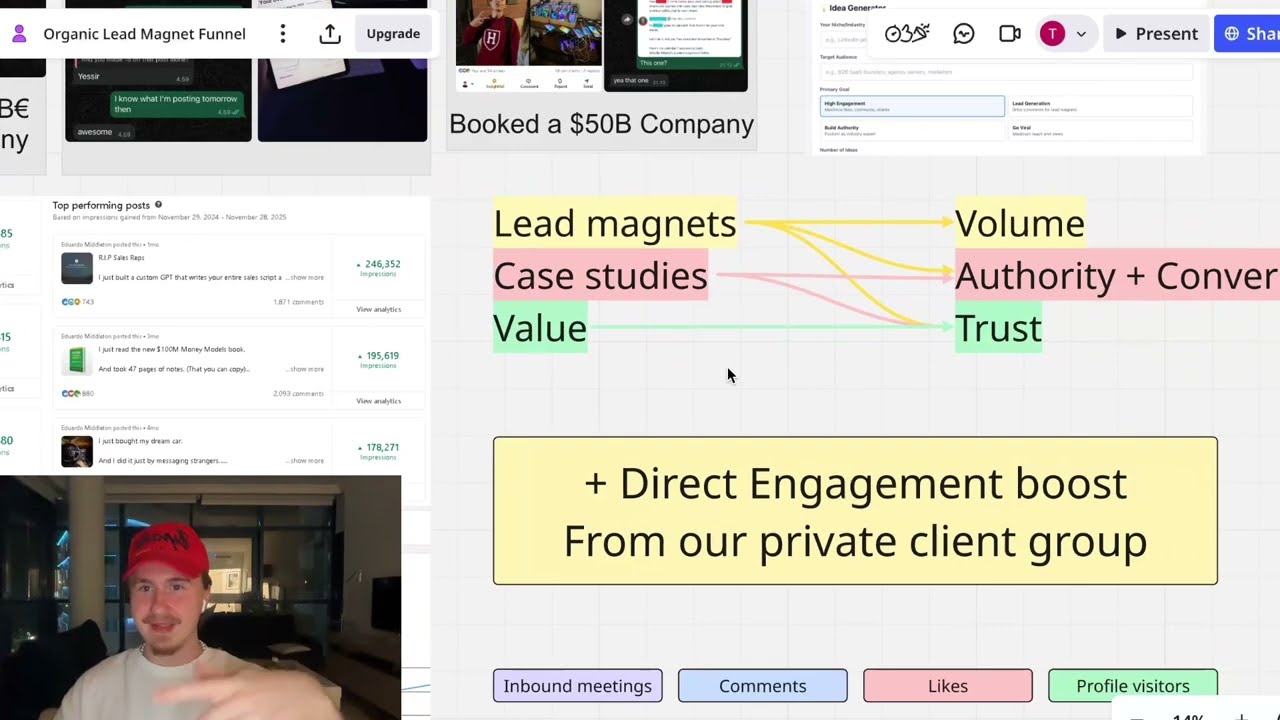The image size is (1280, 720).
Task: Click the 2,093 comments count
Action: click(298, 394)
